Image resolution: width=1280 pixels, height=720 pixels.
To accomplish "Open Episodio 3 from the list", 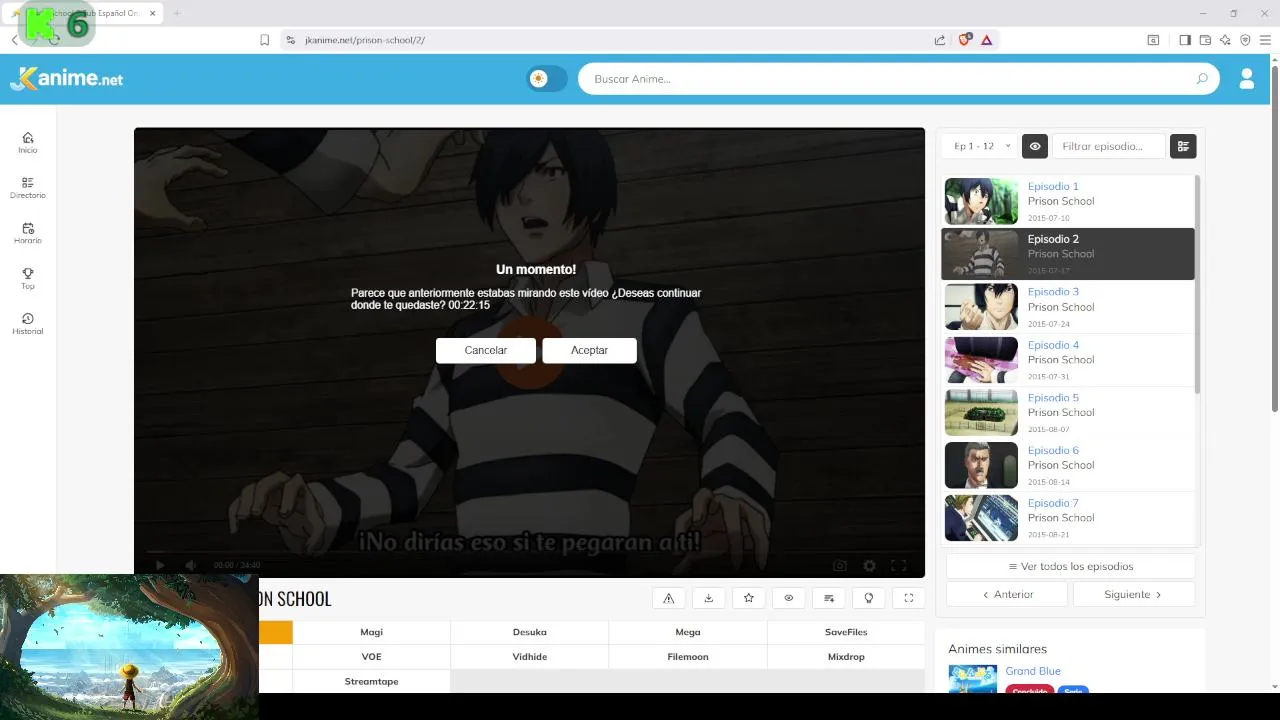I will tap(1068, 307).
